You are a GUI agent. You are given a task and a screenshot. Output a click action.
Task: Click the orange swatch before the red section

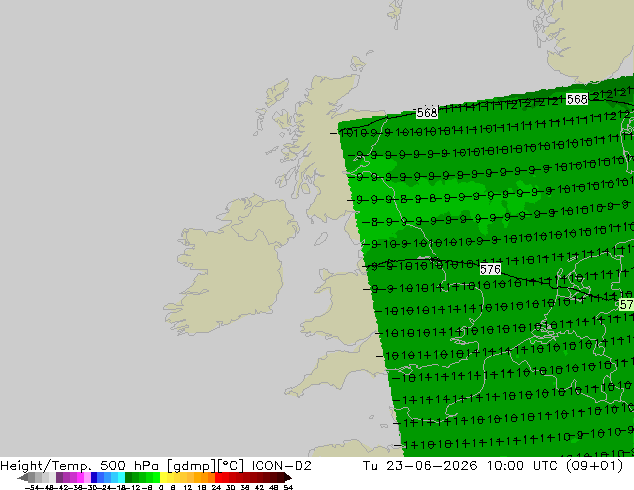[211, 477]
